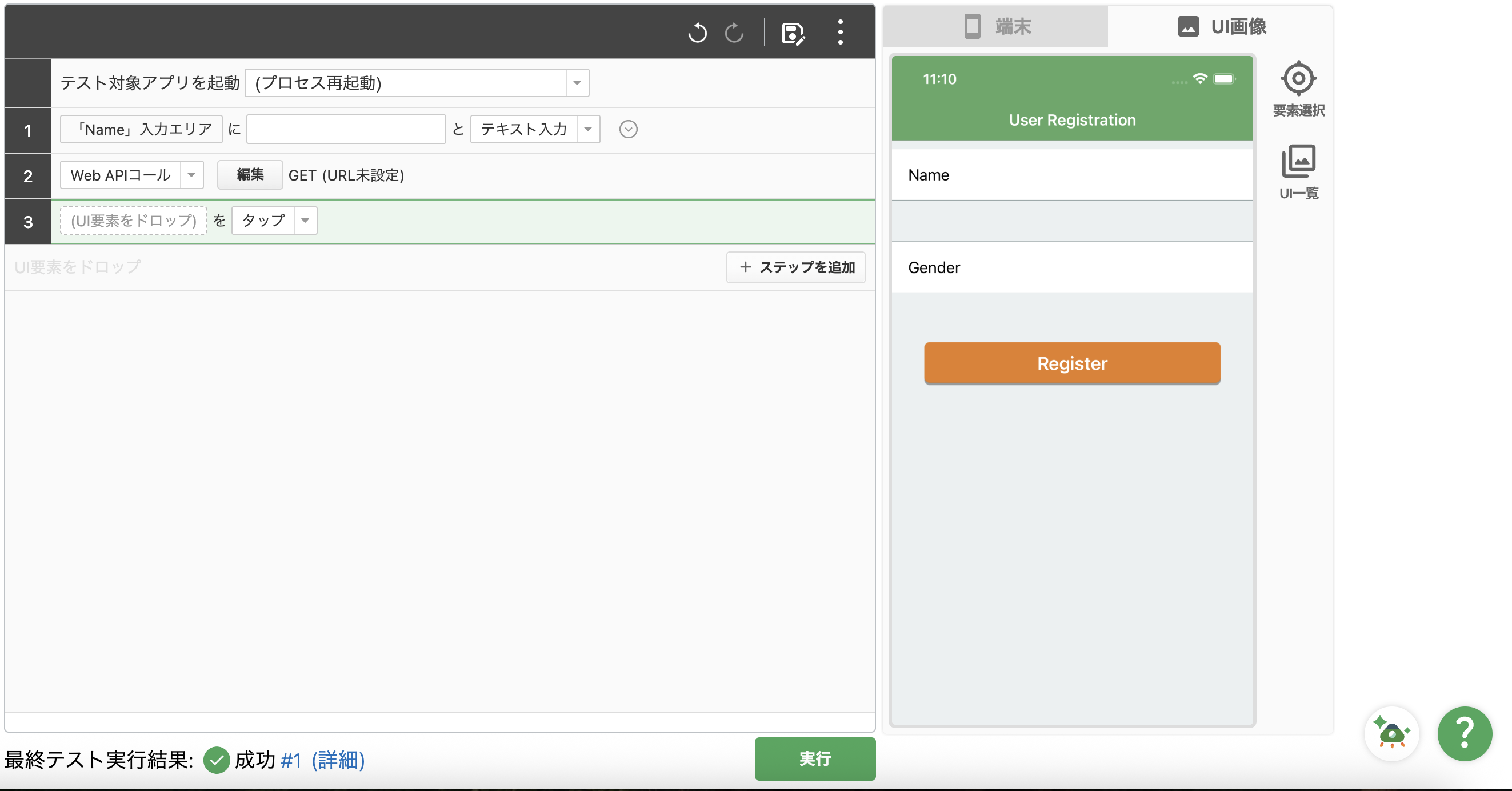The image size is (1512, 791).
Task: Click the text input field in step 1
Action: click(x=346, y=129)
